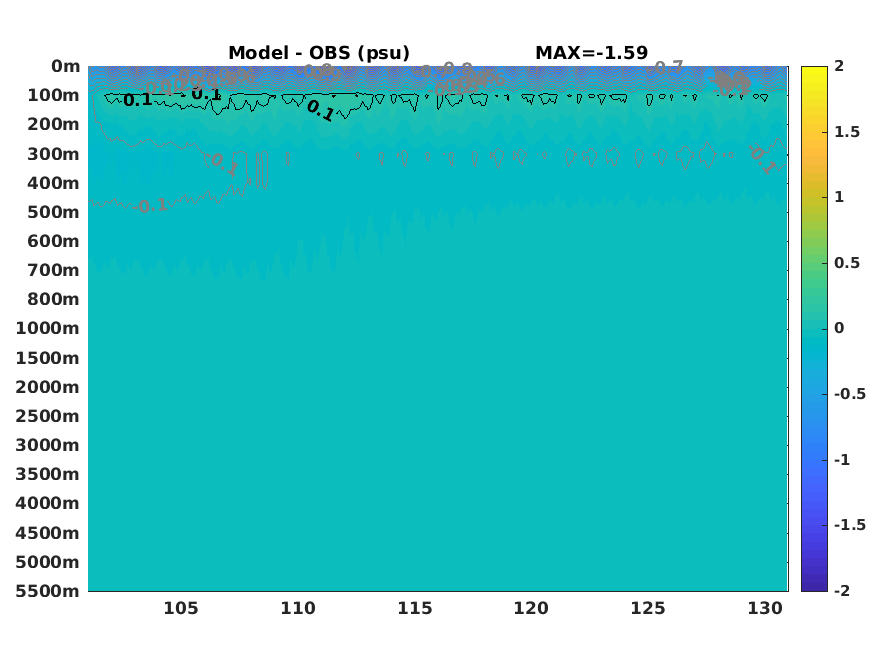Click the colorbar "2" tick label
Screen dimensions: 875x656
click(x=839, y=66)
